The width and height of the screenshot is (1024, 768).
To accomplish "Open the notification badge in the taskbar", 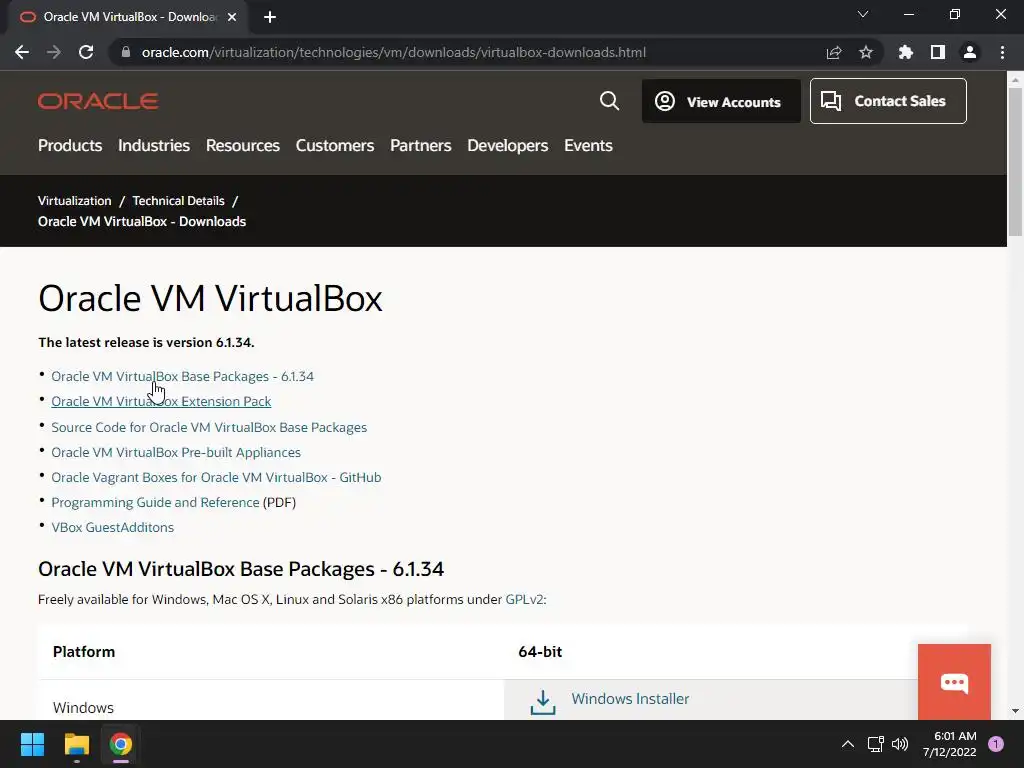I will coord(996,744).
